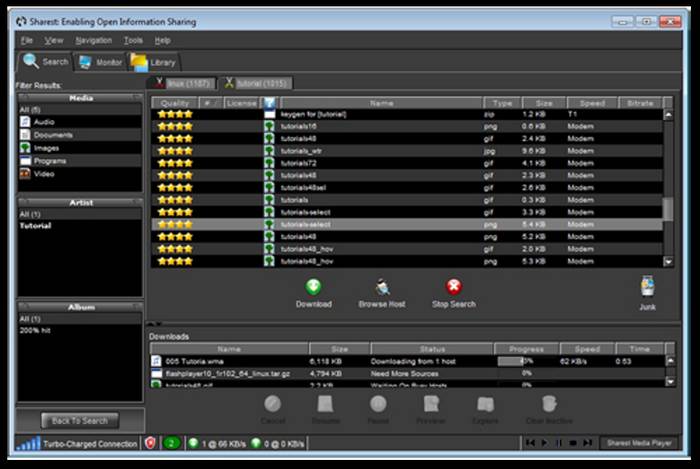This screenshot has width=700, height=469.
Task: Click the scroll down arrow of the Downloads list
Action: tap(670, 382)
